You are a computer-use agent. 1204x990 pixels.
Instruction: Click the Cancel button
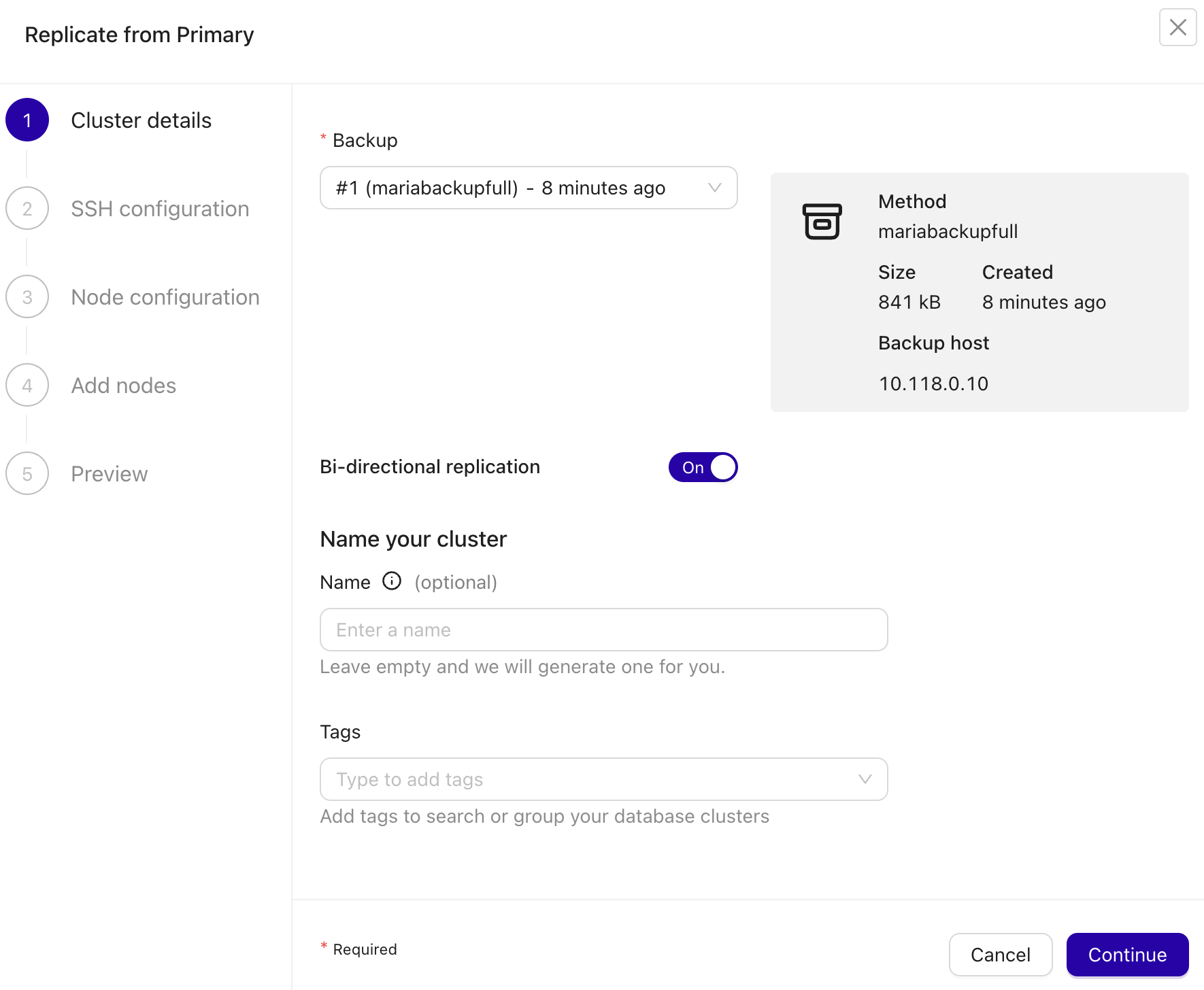1000,955
